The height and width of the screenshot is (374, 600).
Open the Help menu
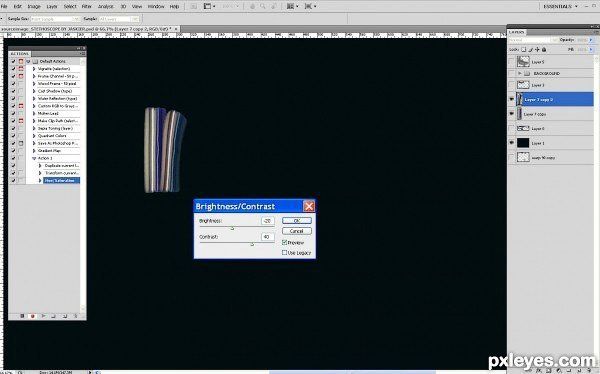174,7
